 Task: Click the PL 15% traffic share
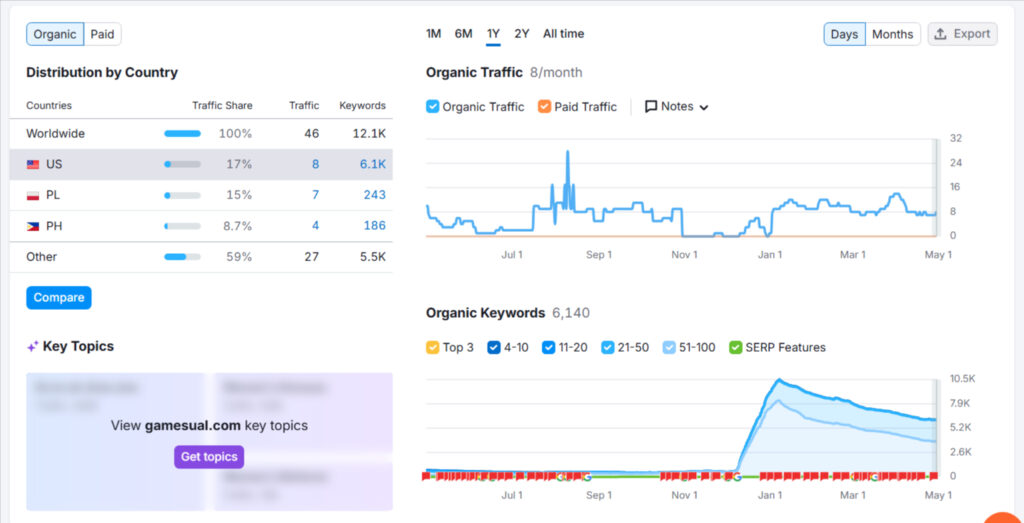click(239, 195)
